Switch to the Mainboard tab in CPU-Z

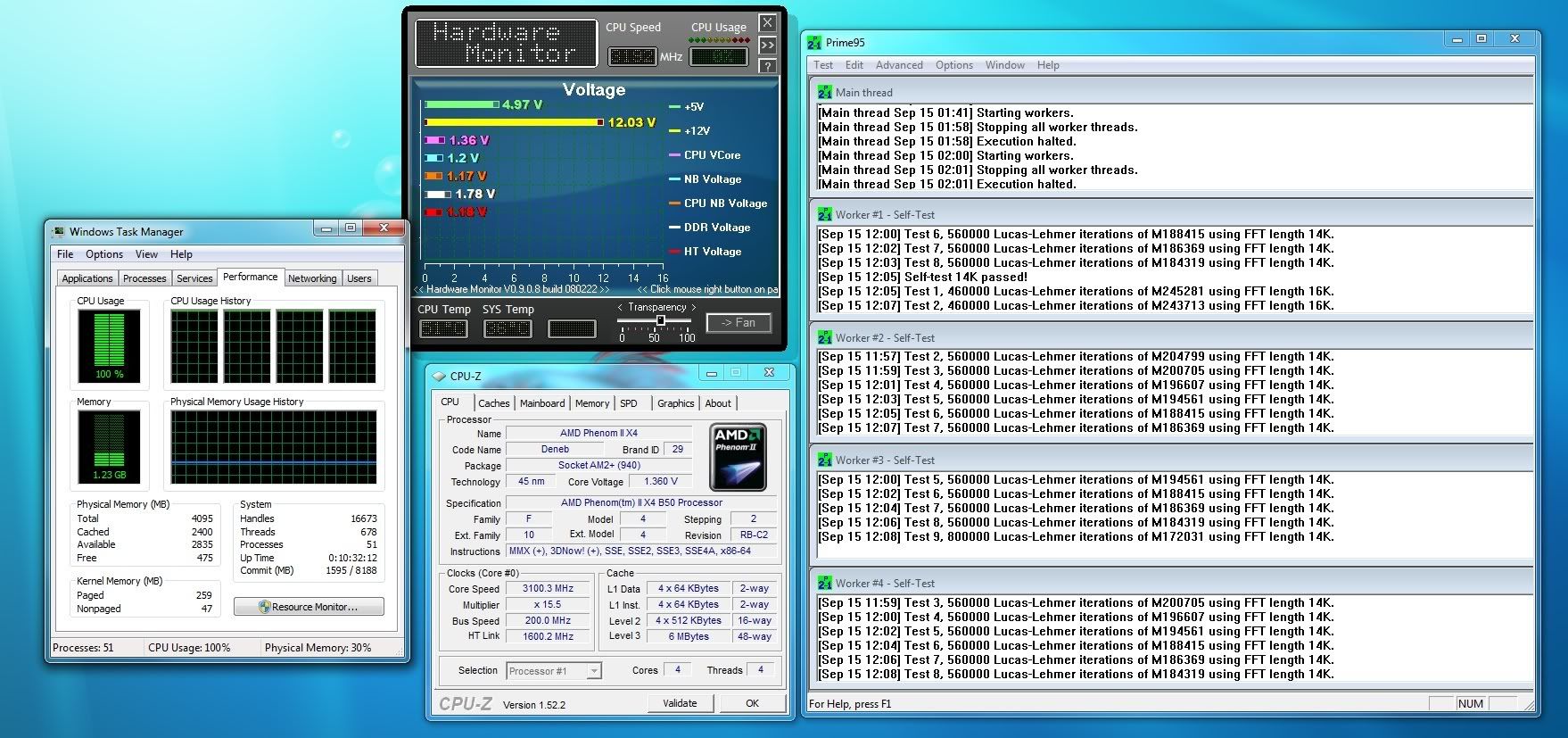[542, 403]
